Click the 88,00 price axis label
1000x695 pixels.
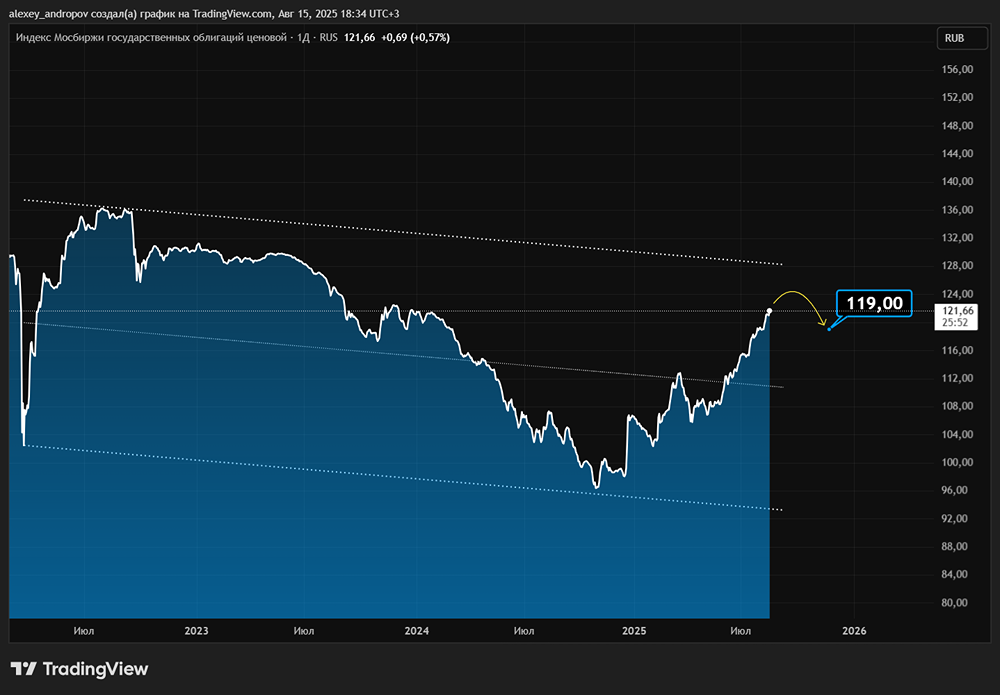tap(957, 546)
